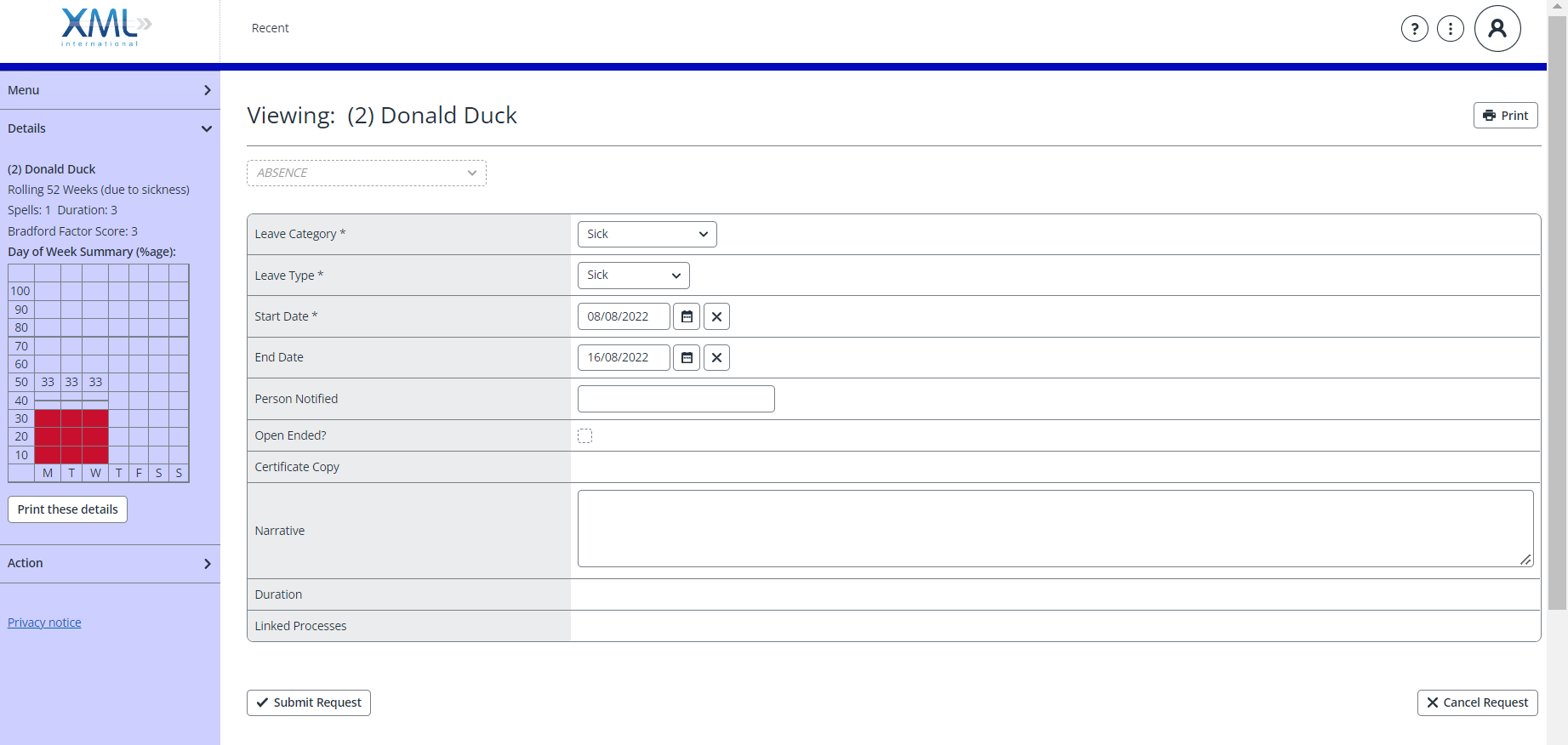This screenshot has height=745, width=1568.
Task: Click the (2) Donald Duck sidebar name
Action: pos(51,169)
